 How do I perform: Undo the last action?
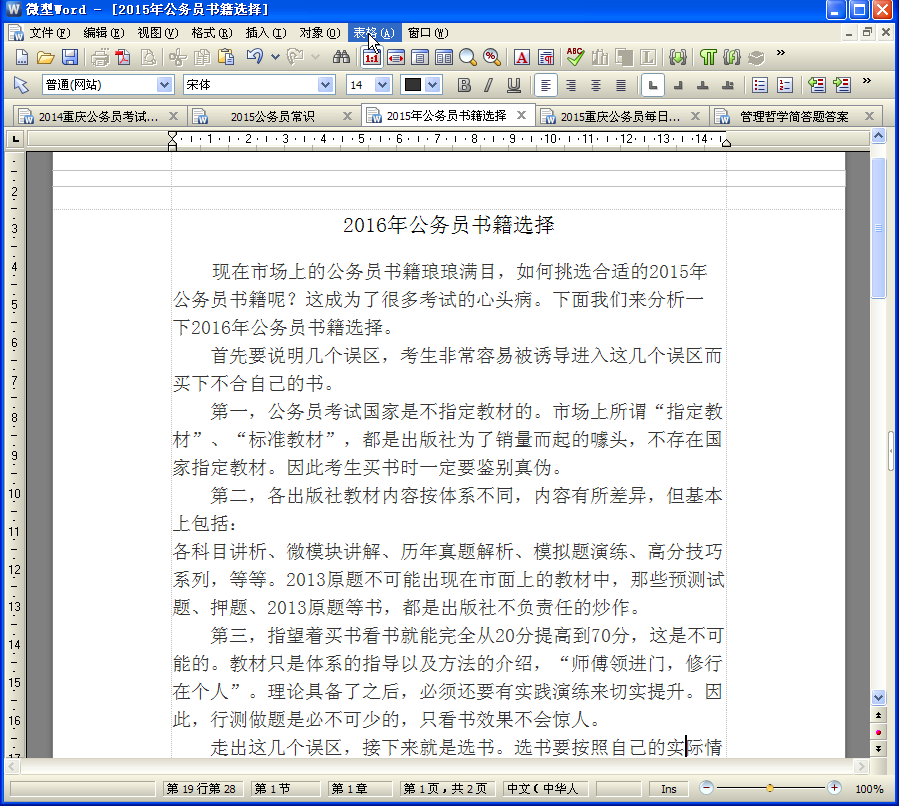pyautogui.click(x=255, y=56)
